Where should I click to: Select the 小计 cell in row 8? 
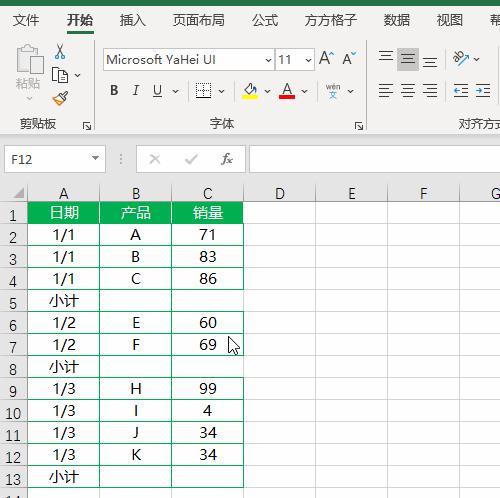point(63,367)
